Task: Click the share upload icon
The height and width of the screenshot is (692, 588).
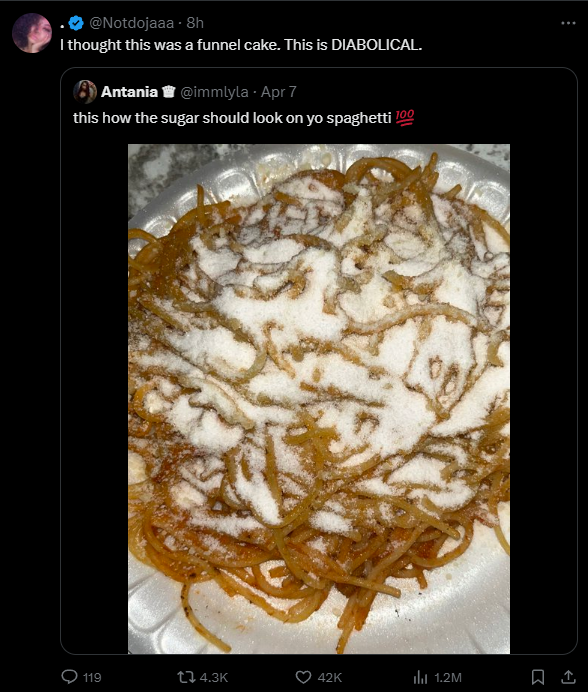Action: (568, 677)
